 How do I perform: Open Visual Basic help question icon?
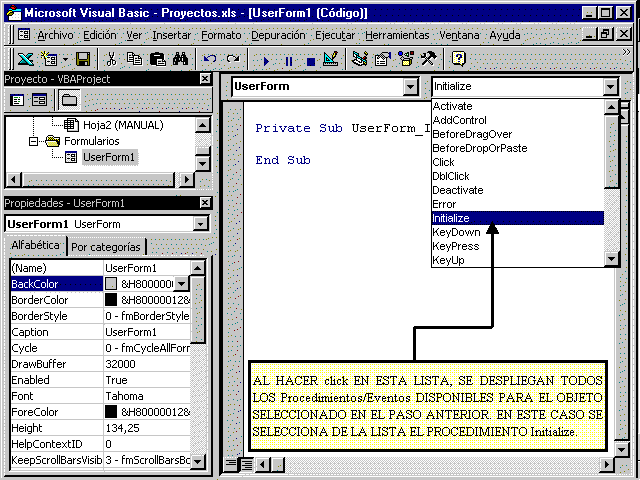458,59
